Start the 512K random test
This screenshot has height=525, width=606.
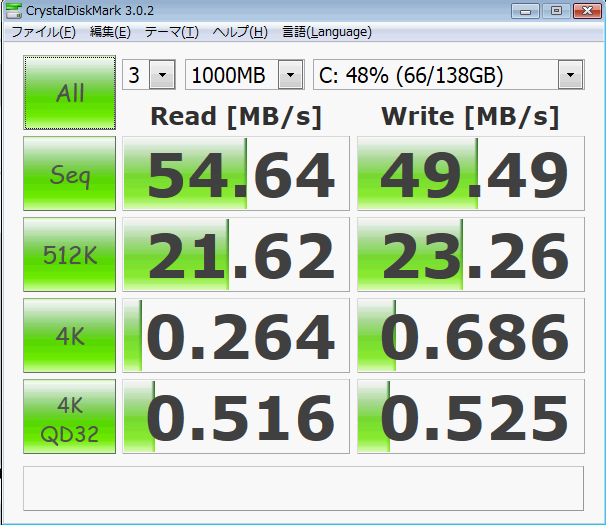(70, 256)
